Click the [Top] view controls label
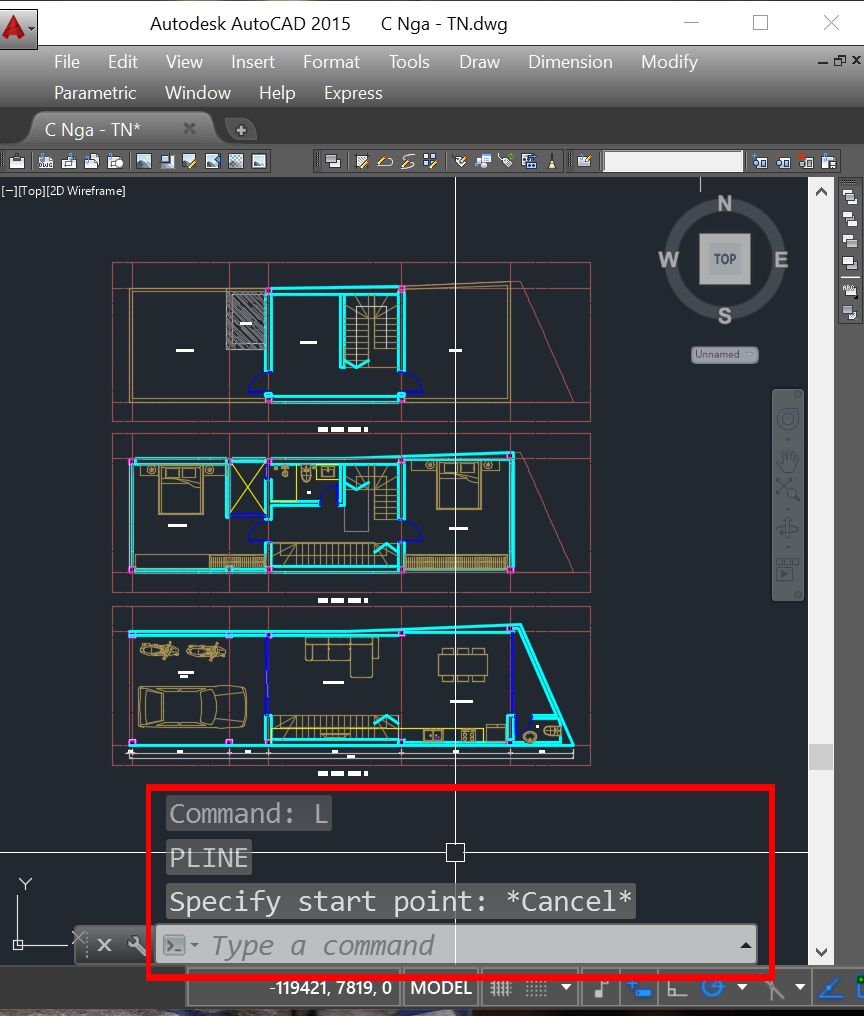Viewport: 864px width, 1016px height. pyautogui.click(x=32, y=191)
